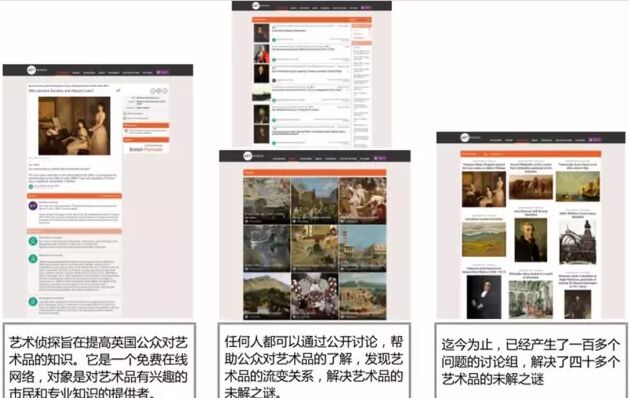Open the classical ruins landscape tile
This screenshot has width=629, height=400.
tap(363, 296)
